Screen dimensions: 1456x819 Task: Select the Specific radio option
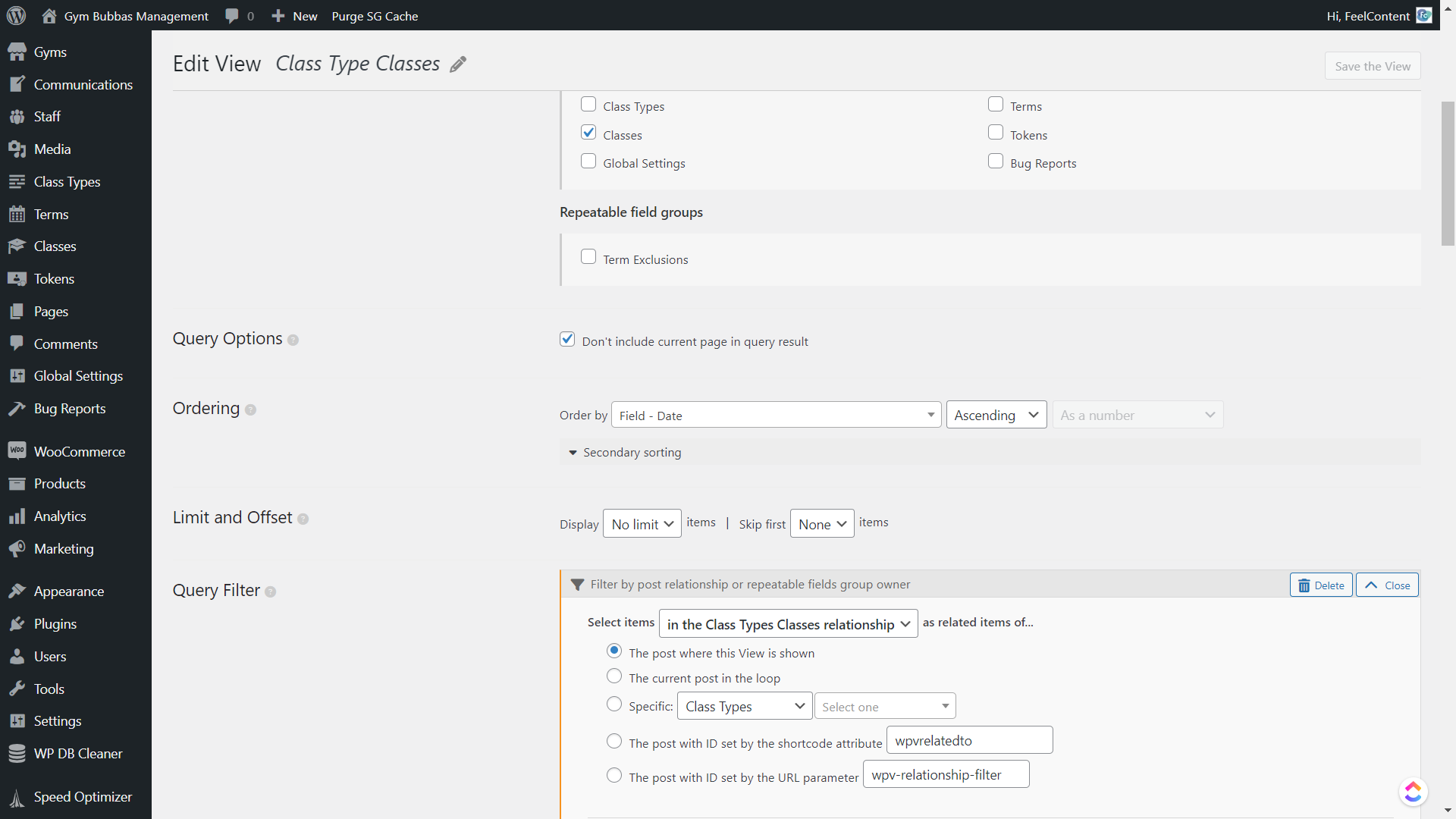pos(614,704)
